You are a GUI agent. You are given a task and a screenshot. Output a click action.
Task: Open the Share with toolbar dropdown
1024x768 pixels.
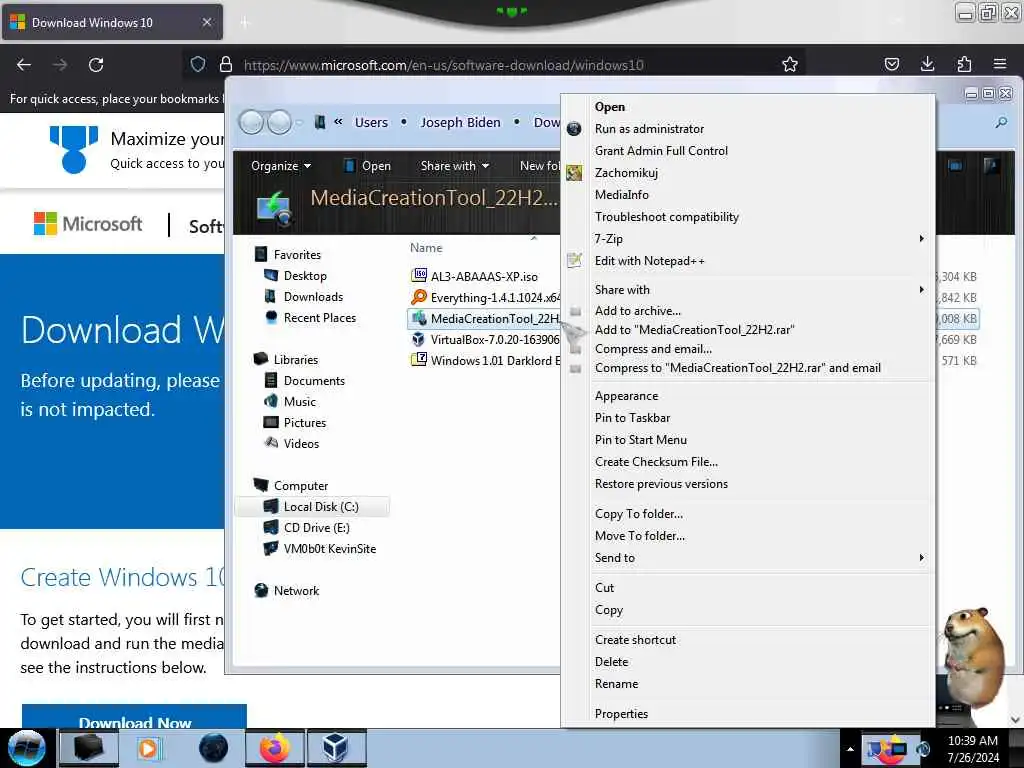(455, 166)
